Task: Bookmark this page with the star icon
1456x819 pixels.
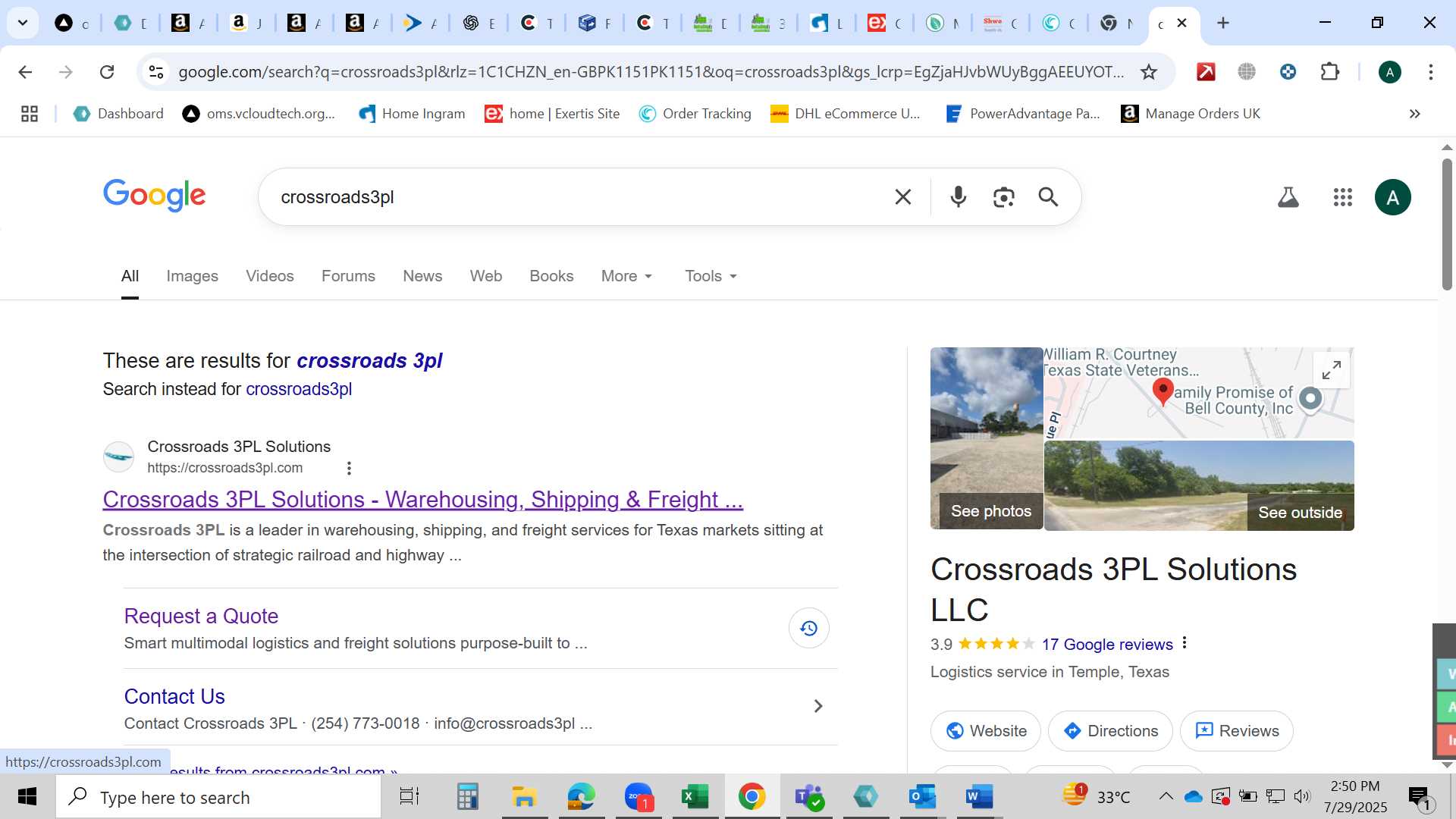Action: tap(1149, 72)
